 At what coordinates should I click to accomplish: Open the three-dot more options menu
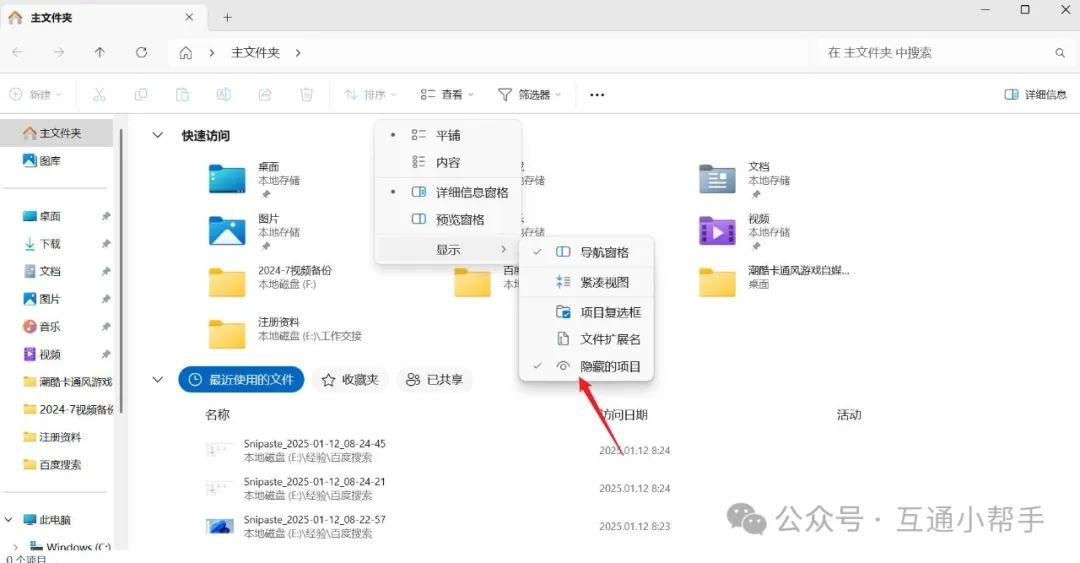(597, 94)
